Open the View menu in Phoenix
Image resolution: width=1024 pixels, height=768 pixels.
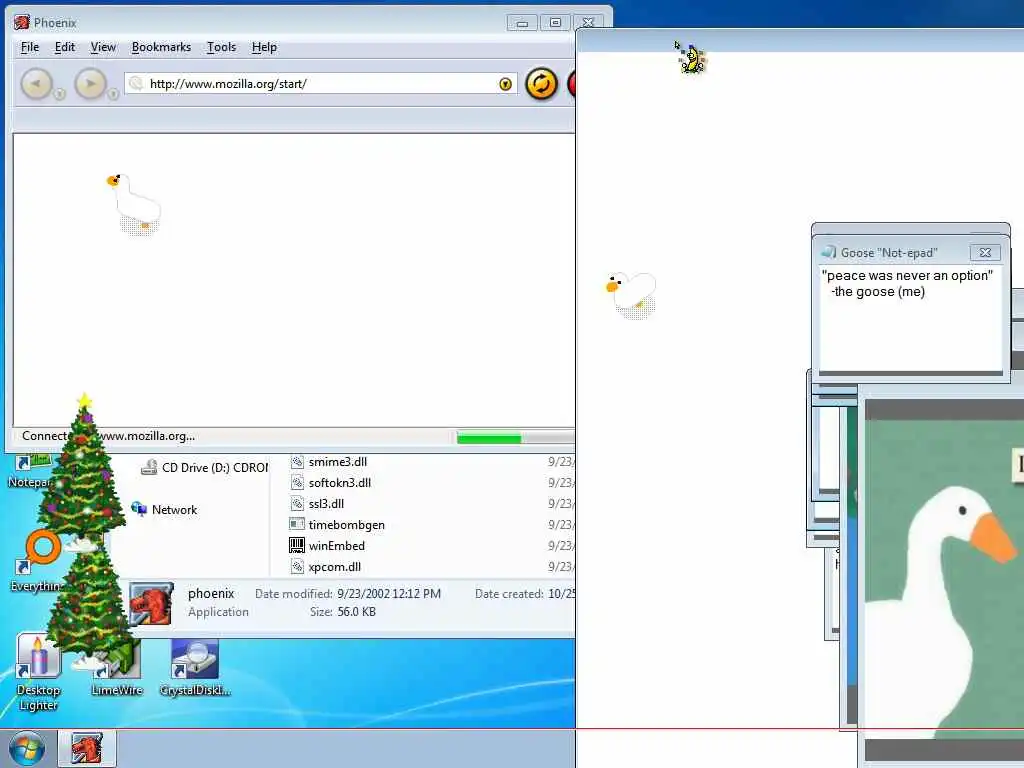pyautogui.click(x=103, y=47)
